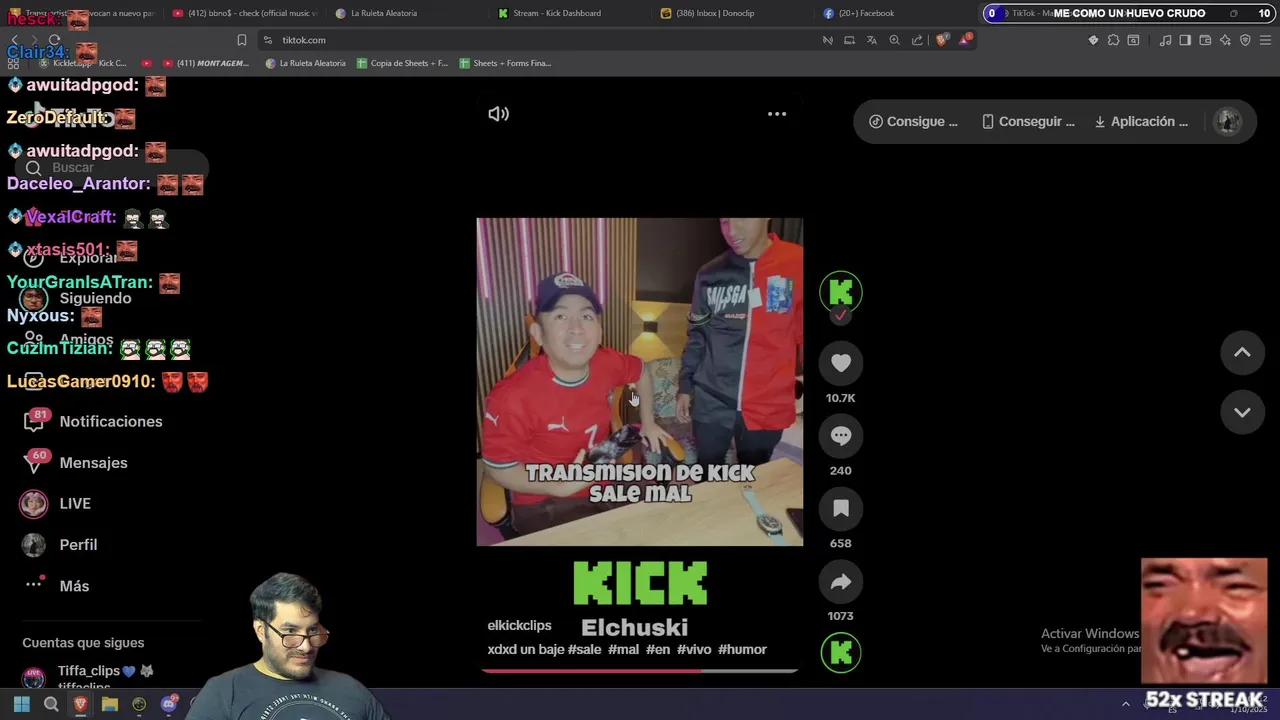Bookmark page using the browser bookmark icon
This screenshot has width=1280, height=720.
point(241,40)
